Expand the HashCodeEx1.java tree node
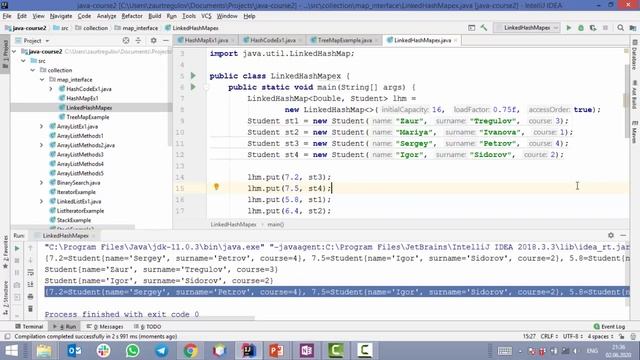 tap(51, 89)
